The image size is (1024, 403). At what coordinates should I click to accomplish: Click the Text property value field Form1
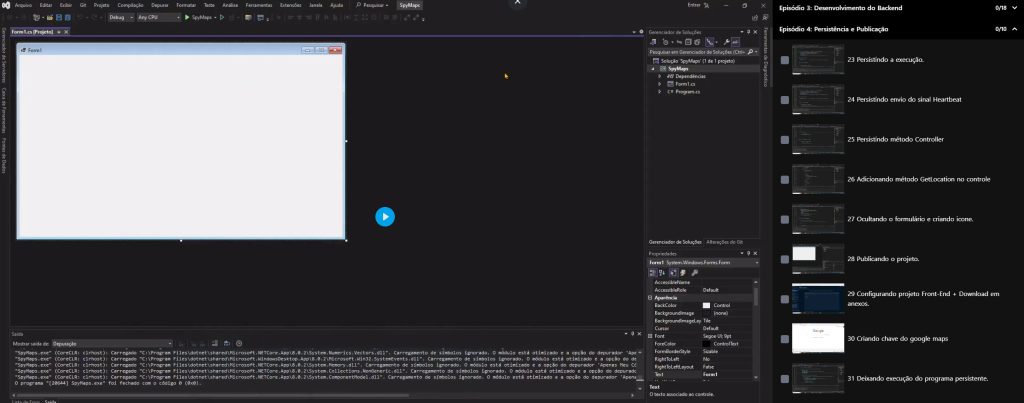tap(727, 374)
